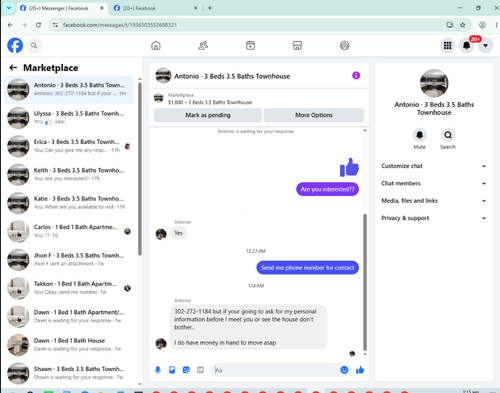500x393 pixels.
Task: Open Jhon F's conversation in the list
Action: point(69,259)
